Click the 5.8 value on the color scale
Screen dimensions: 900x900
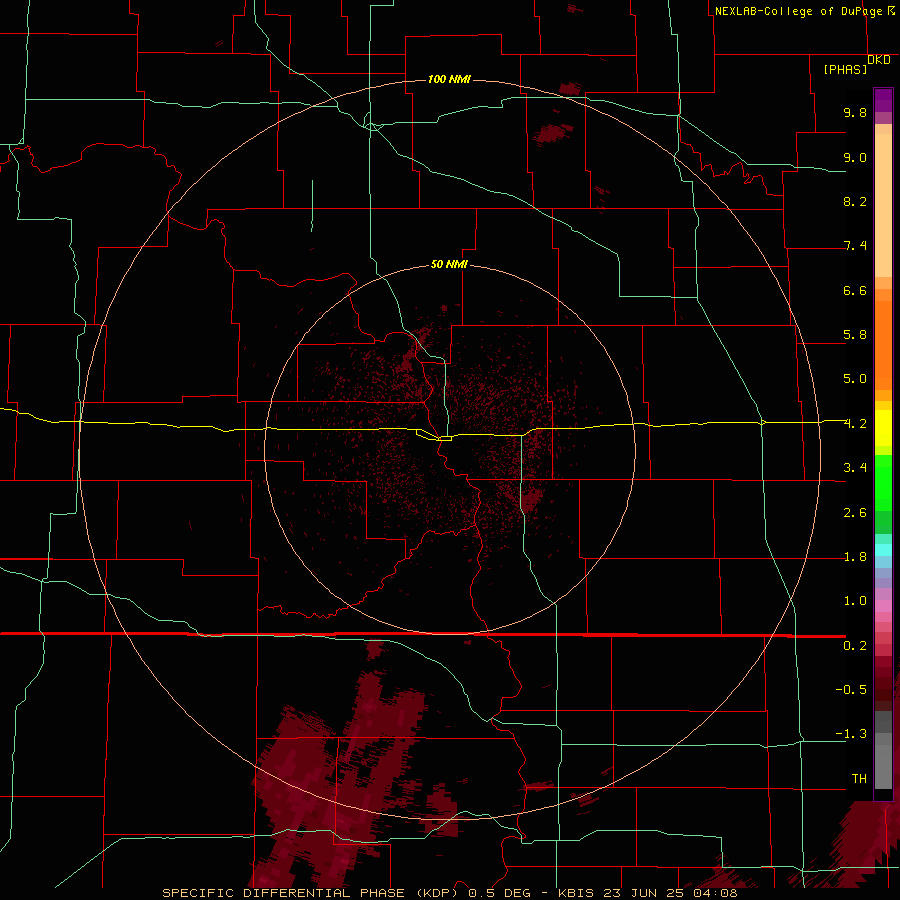(x=855, y=335)
